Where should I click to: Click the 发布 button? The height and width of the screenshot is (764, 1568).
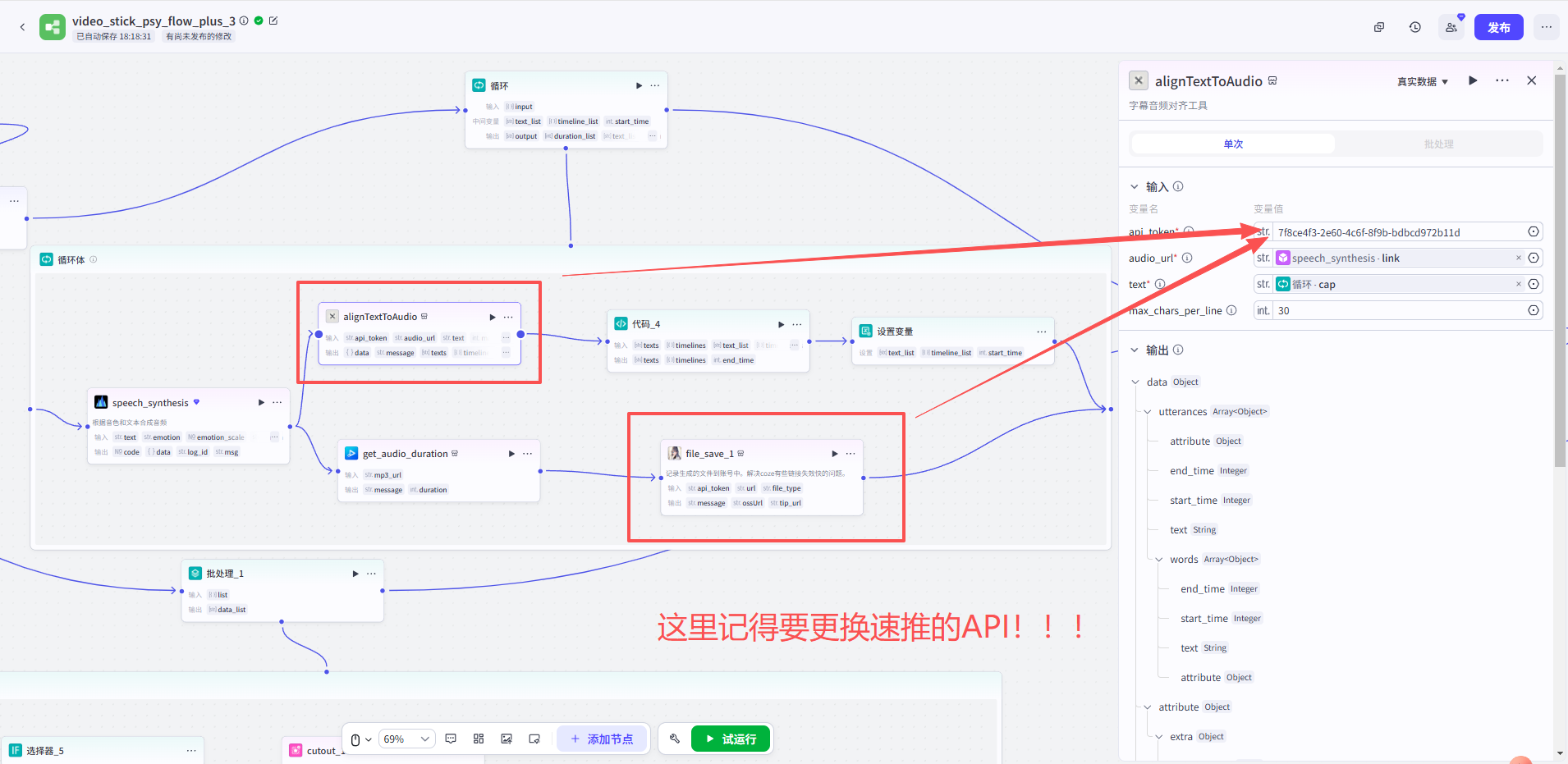pyautogui.click(x=1498, y=27)
